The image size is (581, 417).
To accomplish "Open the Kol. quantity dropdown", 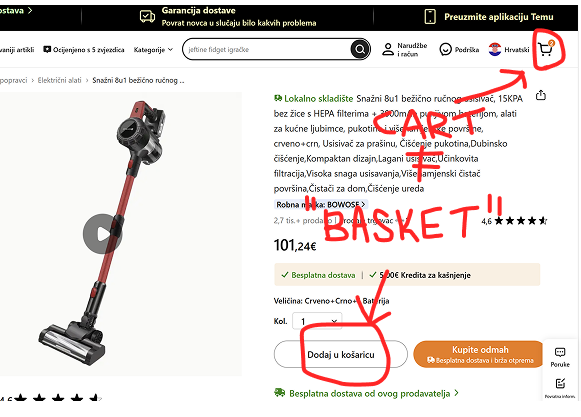I will 317,321.
